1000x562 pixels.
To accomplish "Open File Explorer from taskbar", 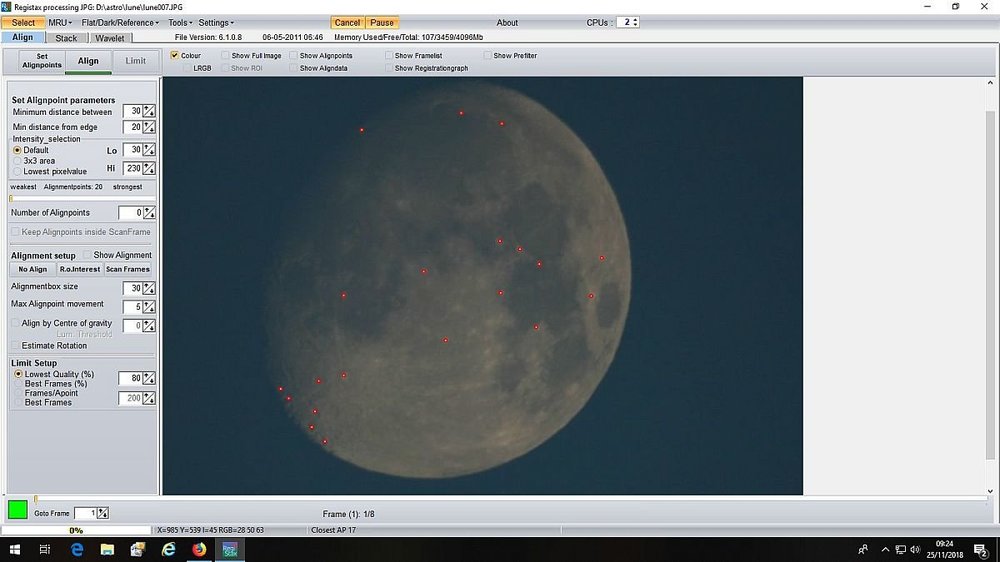I will click(x=107, y=549).
